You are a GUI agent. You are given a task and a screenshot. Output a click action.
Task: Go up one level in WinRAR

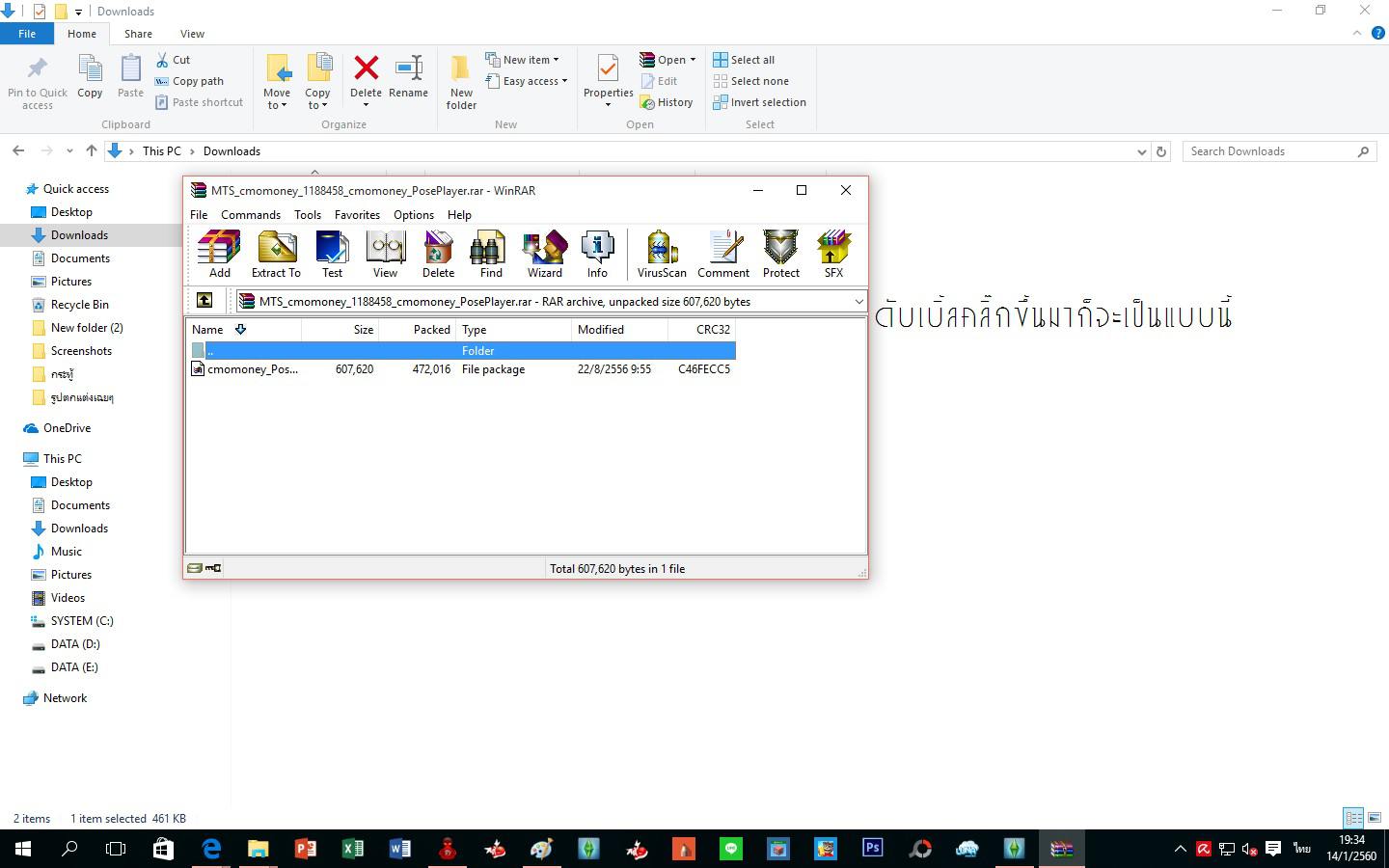[204, 301]
